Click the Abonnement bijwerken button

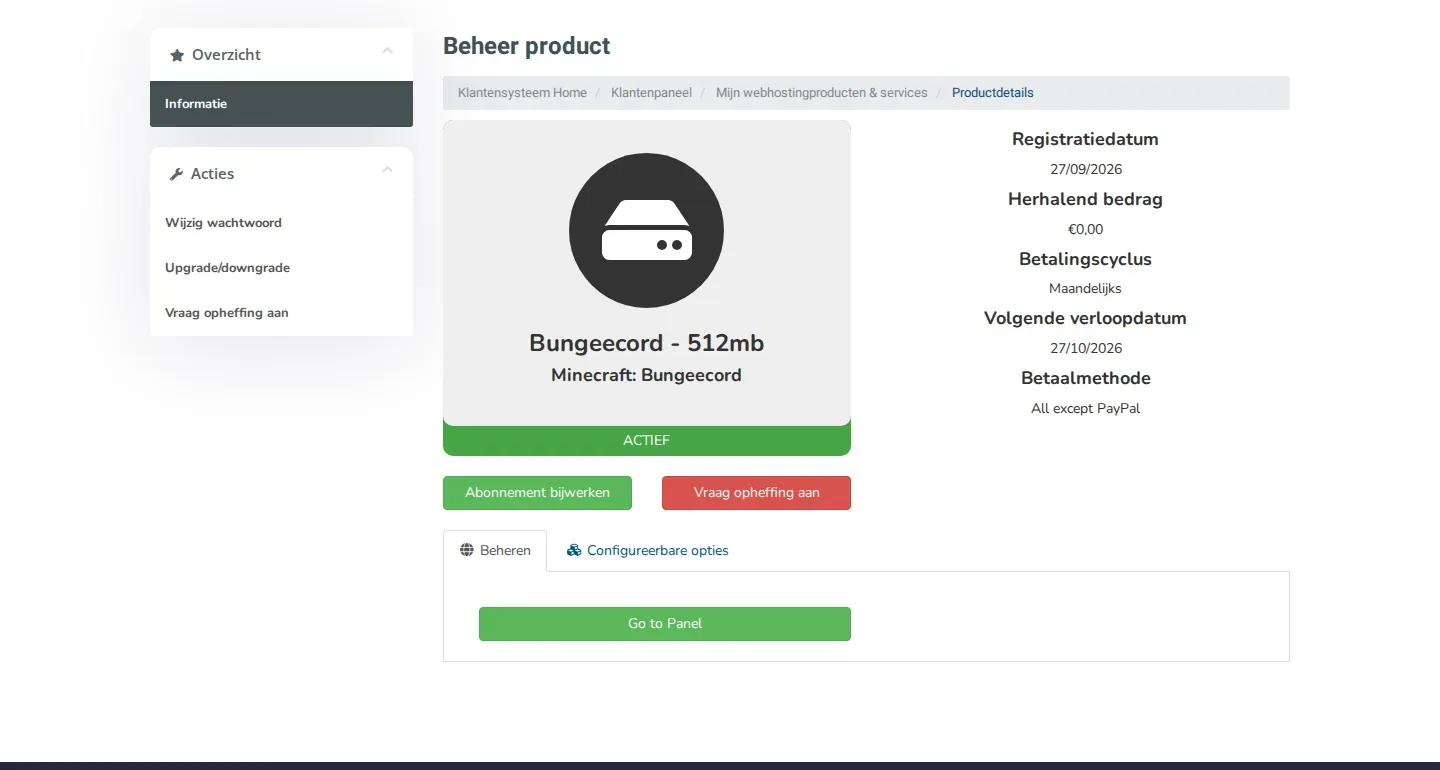click(x=537, y=493)
